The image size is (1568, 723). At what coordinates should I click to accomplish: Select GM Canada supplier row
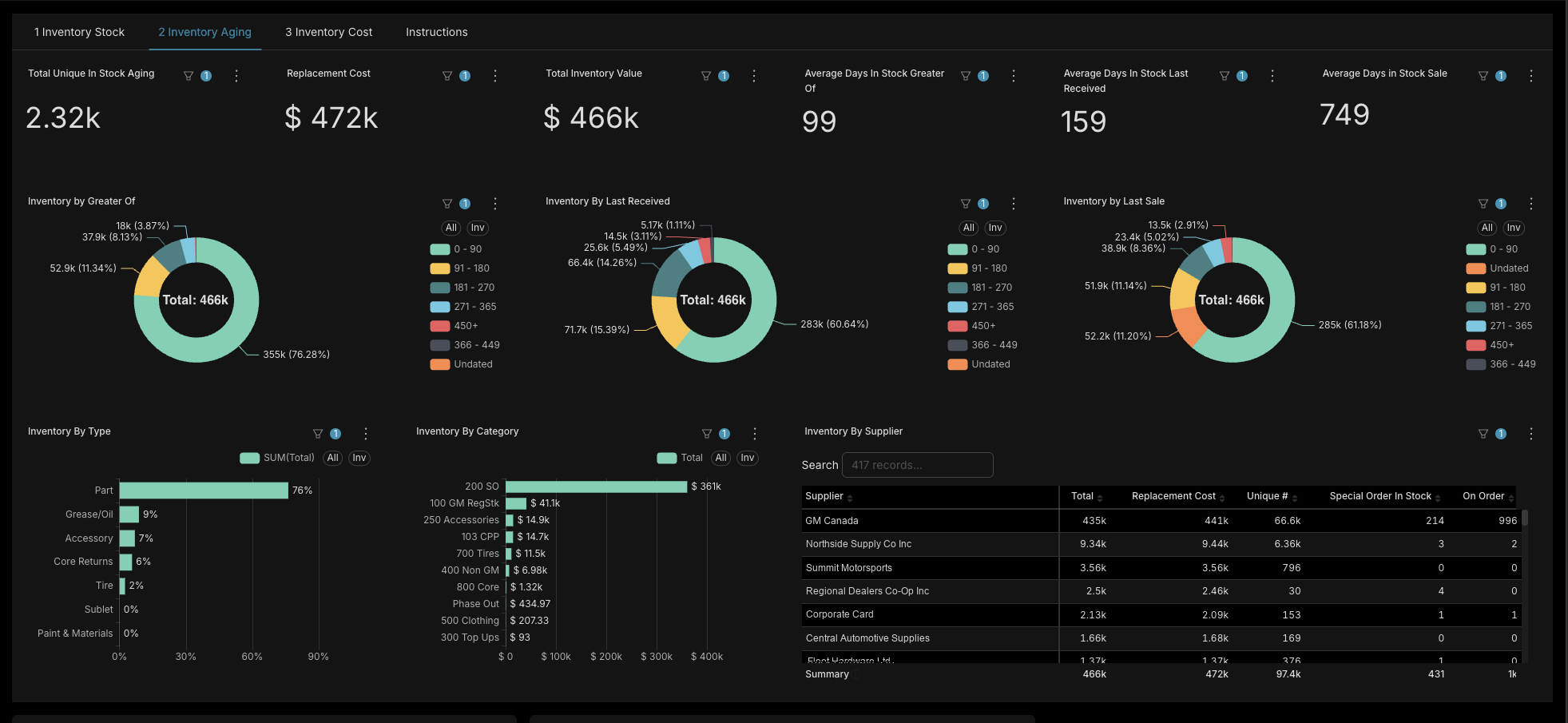pyautogui.click(x=1161, y=521)
